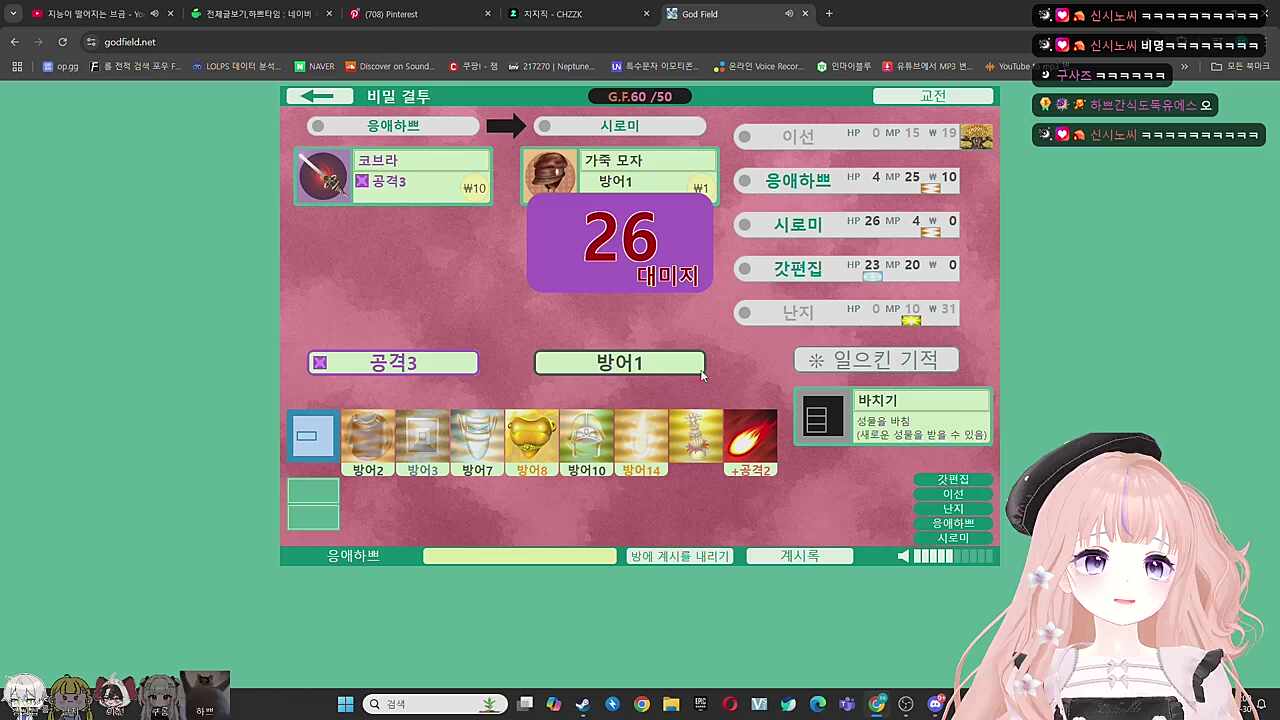Image resolution: width=1280 pixels, height=720 pixels.
Task: Click the taskbar 검색 search box
Action: [435, 704]
